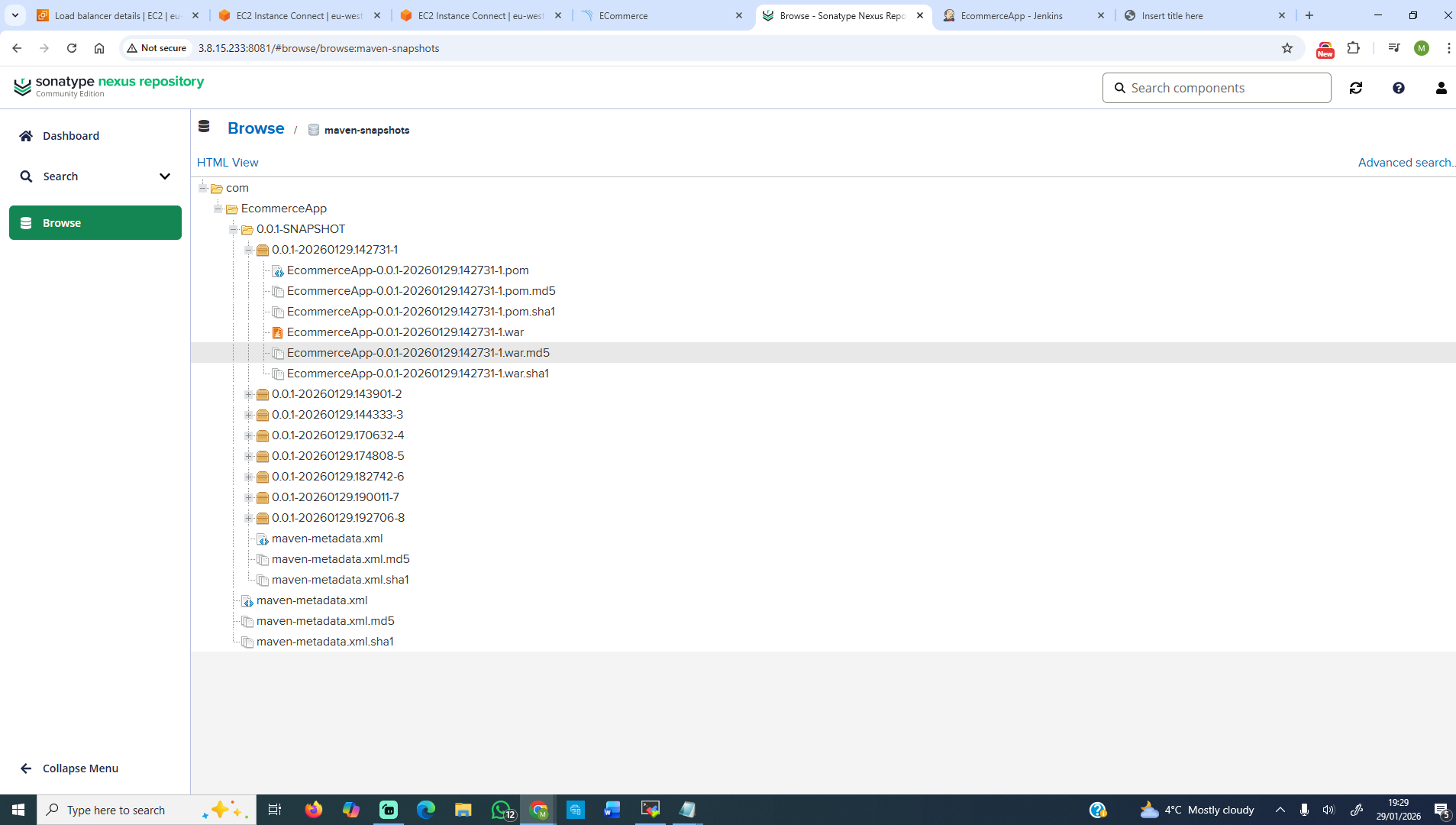Screen dimensions: 1456x825
Task: Open Microsoft Word from the taskbar
Action: [612, 810]
